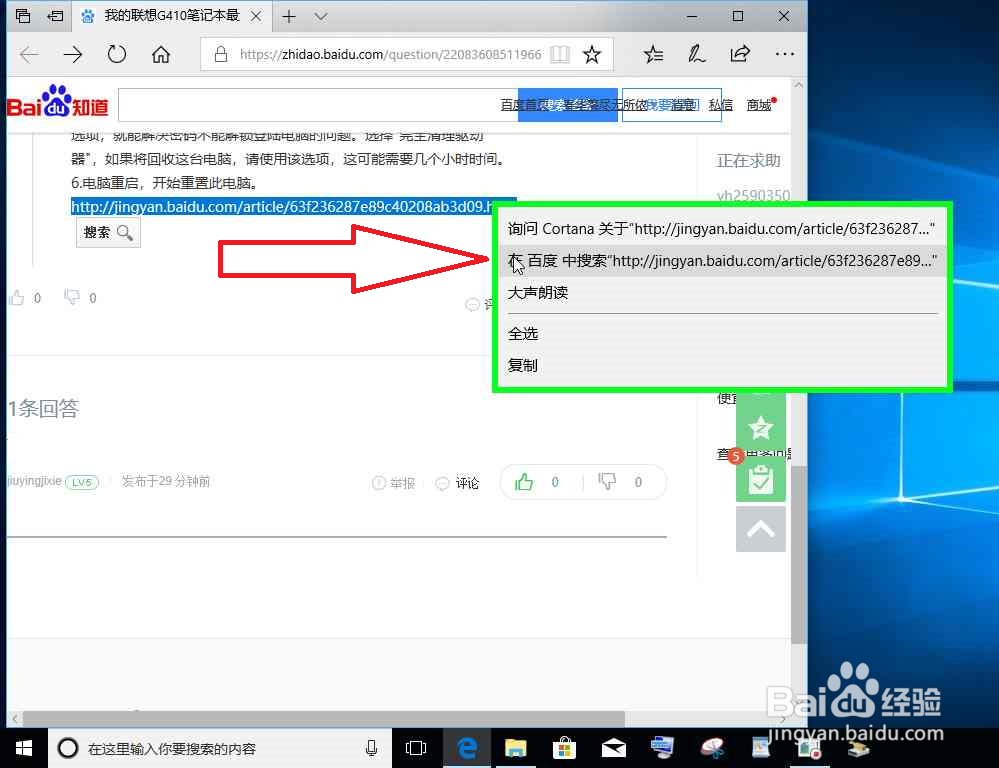The width and height of the screenshot is (999, 768).
Task: Collapse the page with the up-arrow side button
Action: click(x=761, y=529)
